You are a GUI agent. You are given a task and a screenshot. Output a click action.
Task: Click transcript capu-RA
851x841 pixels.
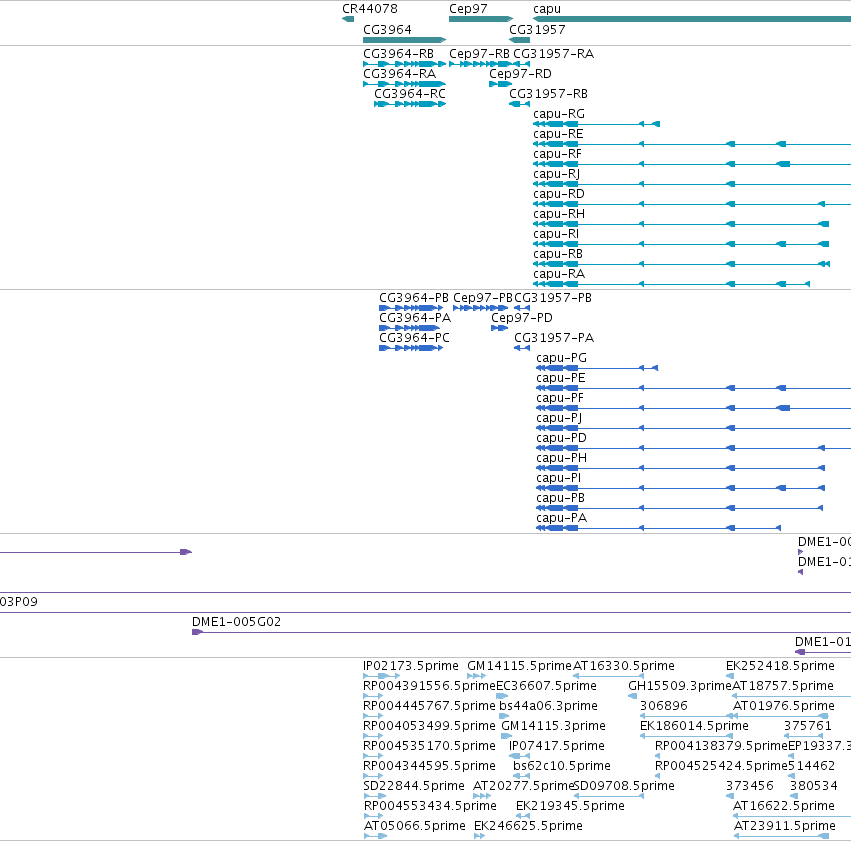pyautogui.click(x=671, y=284)
